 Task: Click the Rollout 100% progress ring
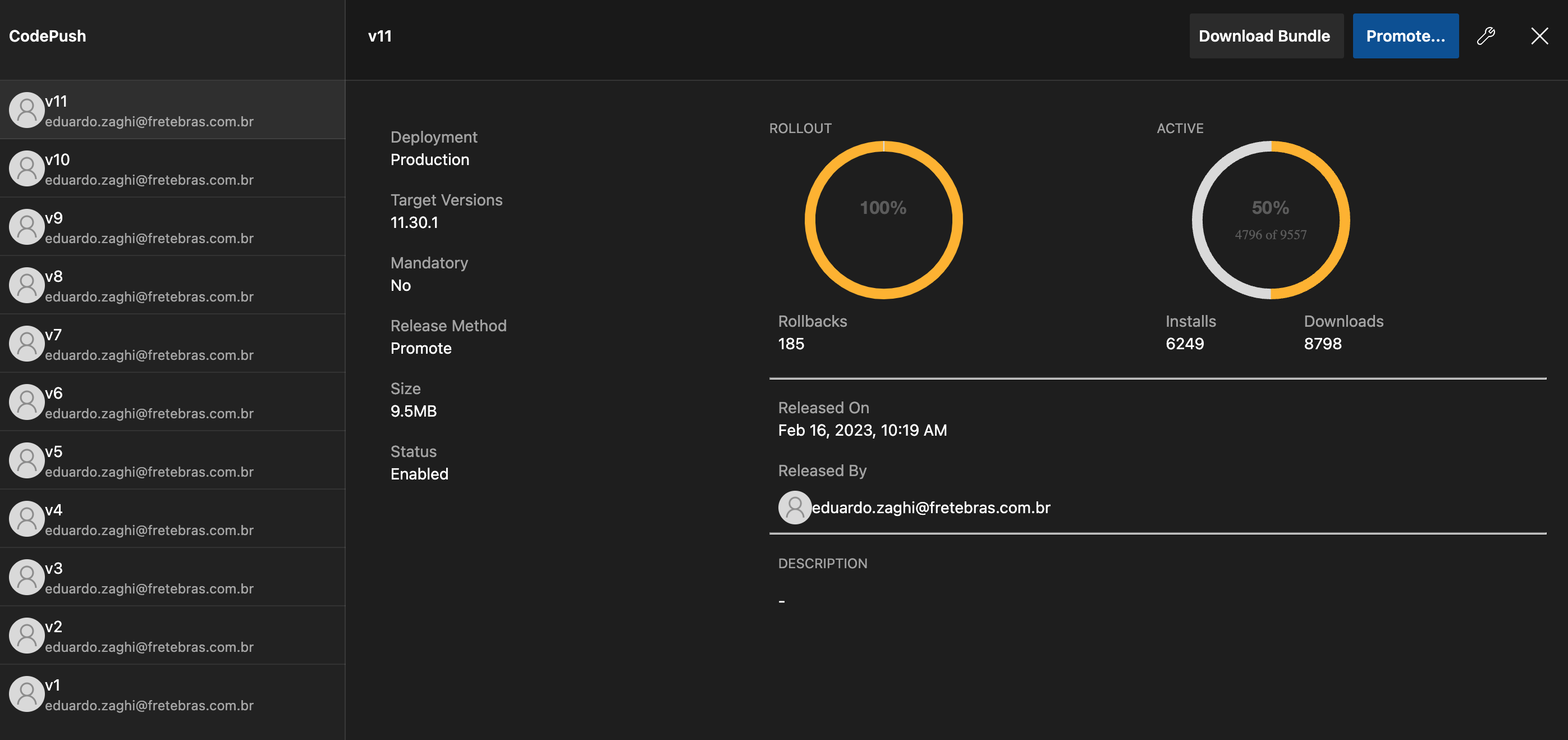(x=883, y=220)
